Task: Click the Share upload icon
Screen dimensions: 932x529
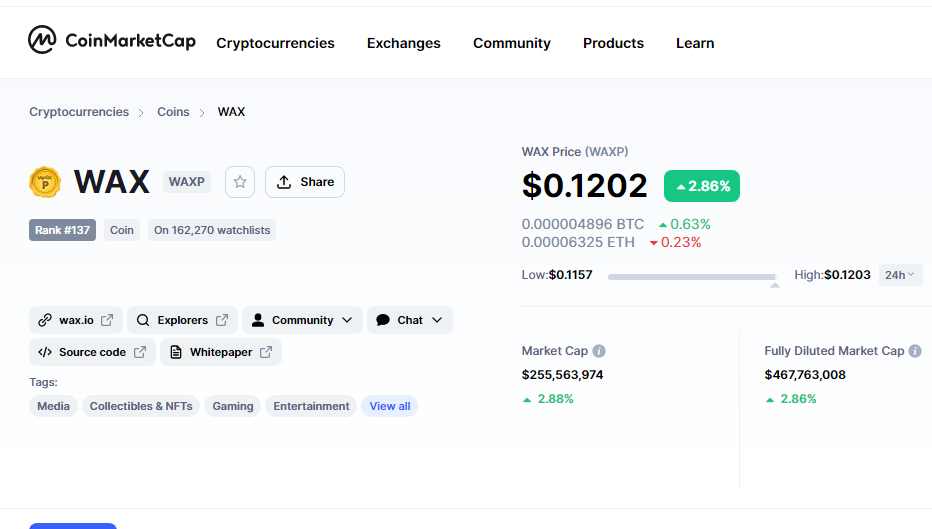Action: 284,182
